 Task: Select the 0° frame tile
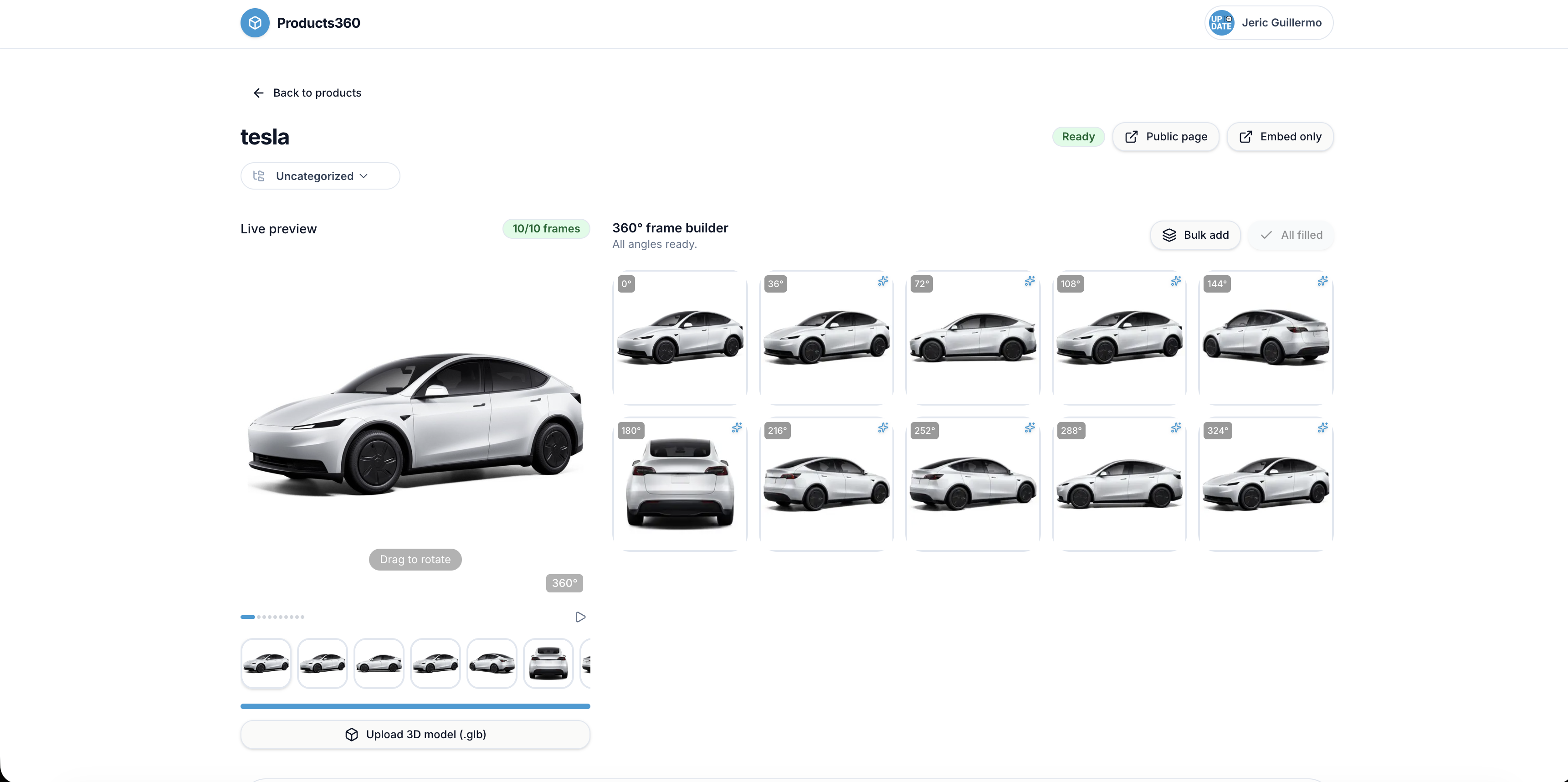coord(680,337)
